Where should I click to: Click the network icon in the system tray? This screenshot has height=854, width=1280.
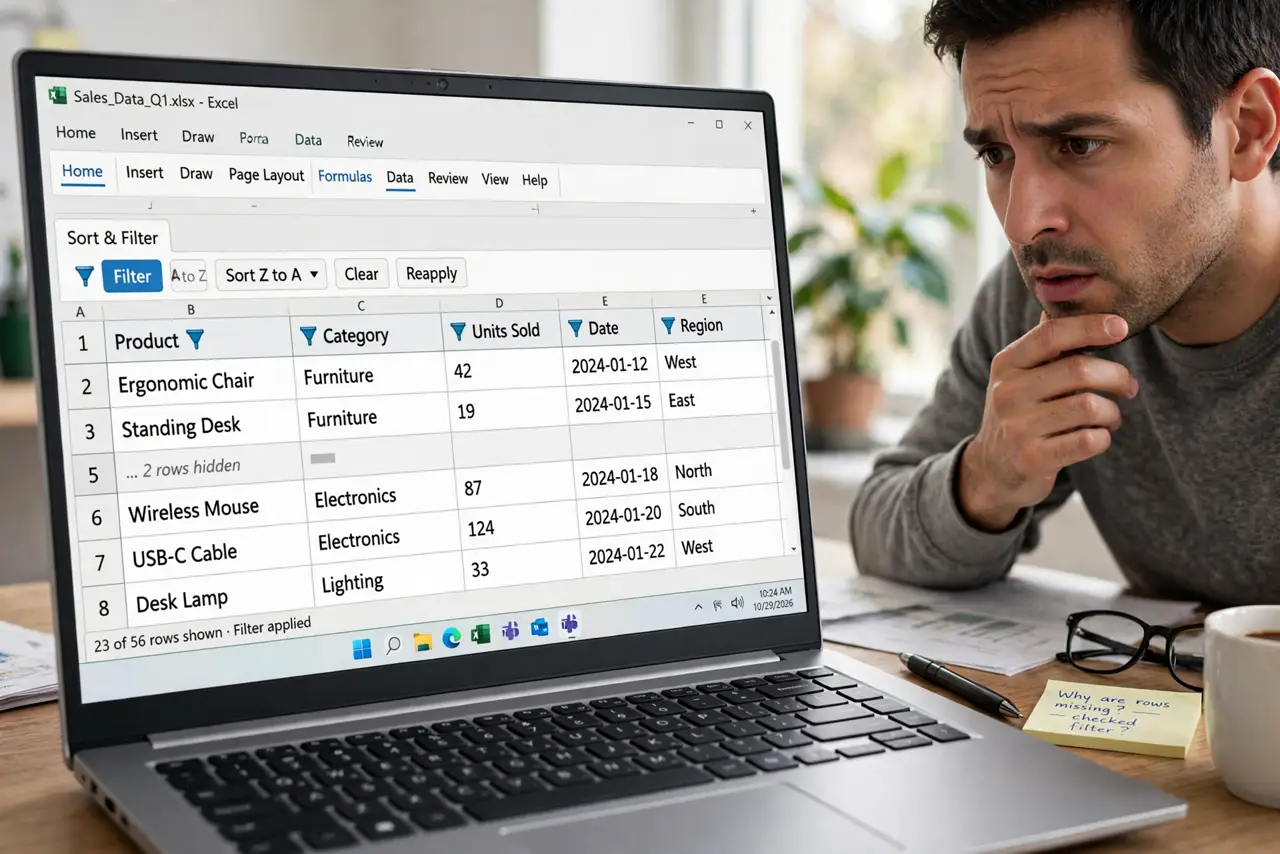pos(717,604)
